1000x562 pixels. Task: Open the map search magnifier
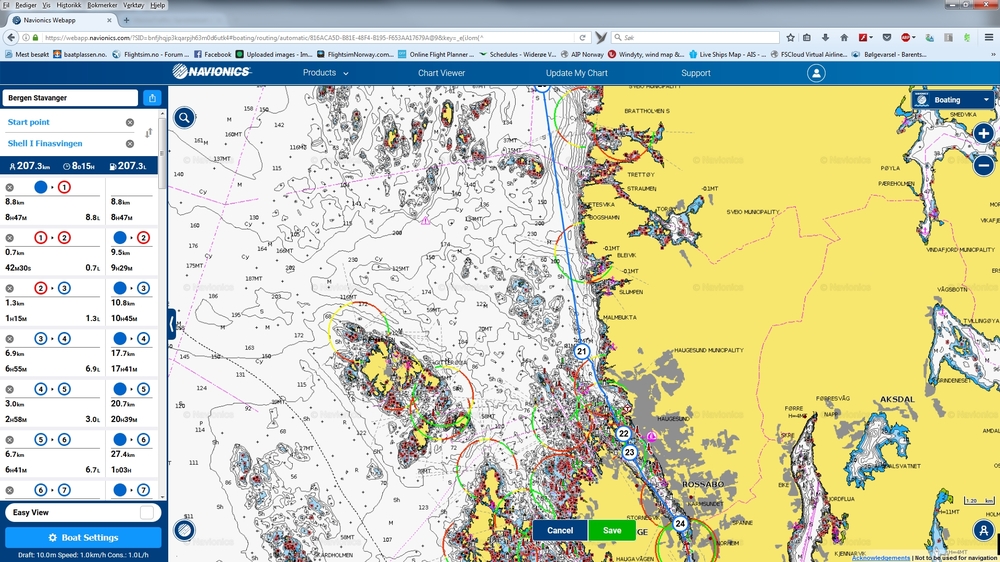pos(184,117)
